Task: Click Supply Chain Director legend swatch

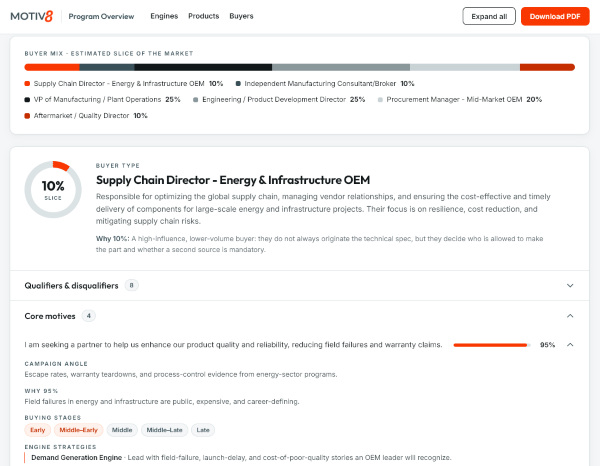Action: click(x=27, y=84)
